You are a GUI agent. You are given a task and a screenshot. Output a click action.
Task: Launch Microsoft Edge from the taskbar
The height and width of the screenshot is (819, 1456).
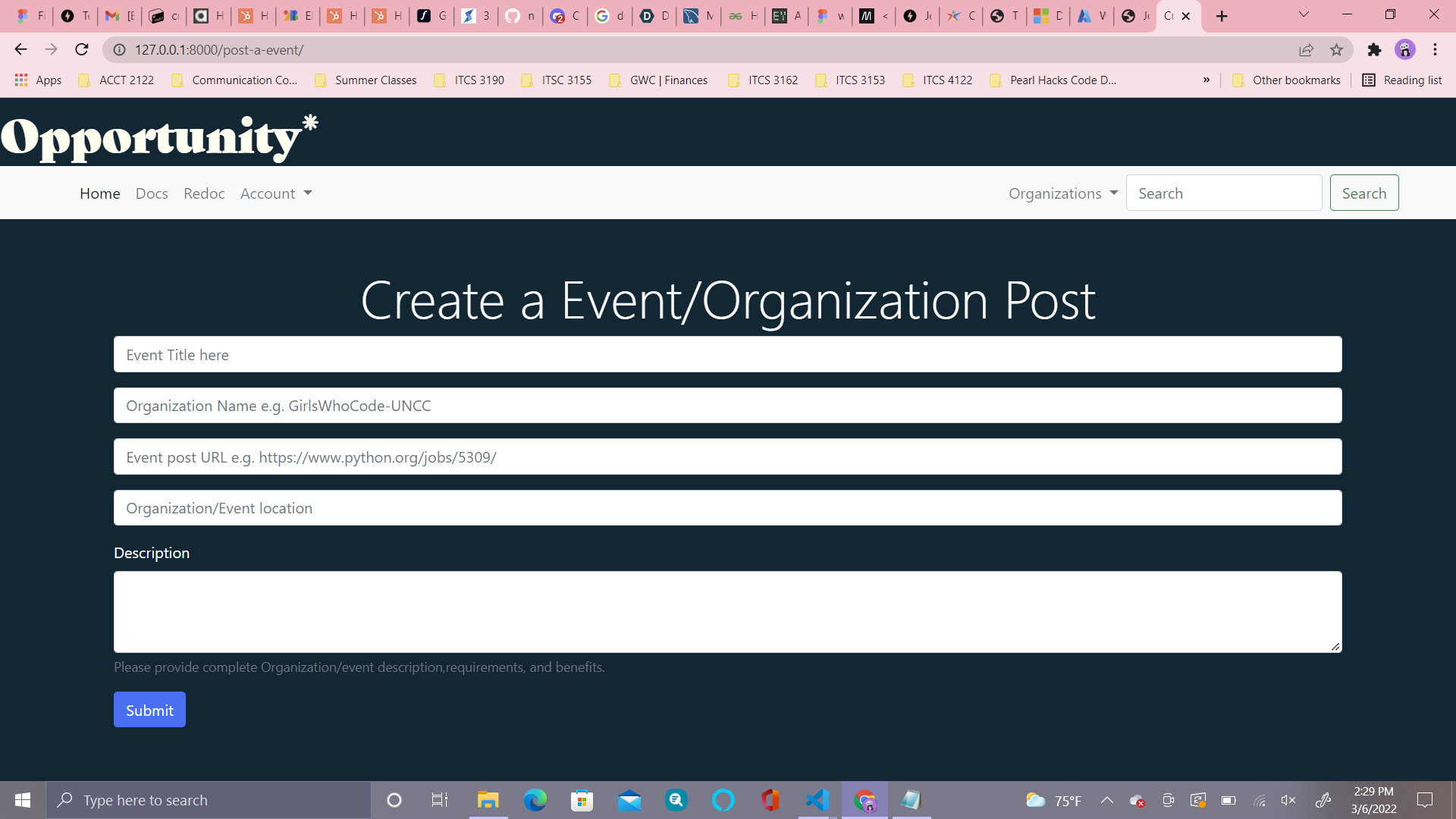535,799
